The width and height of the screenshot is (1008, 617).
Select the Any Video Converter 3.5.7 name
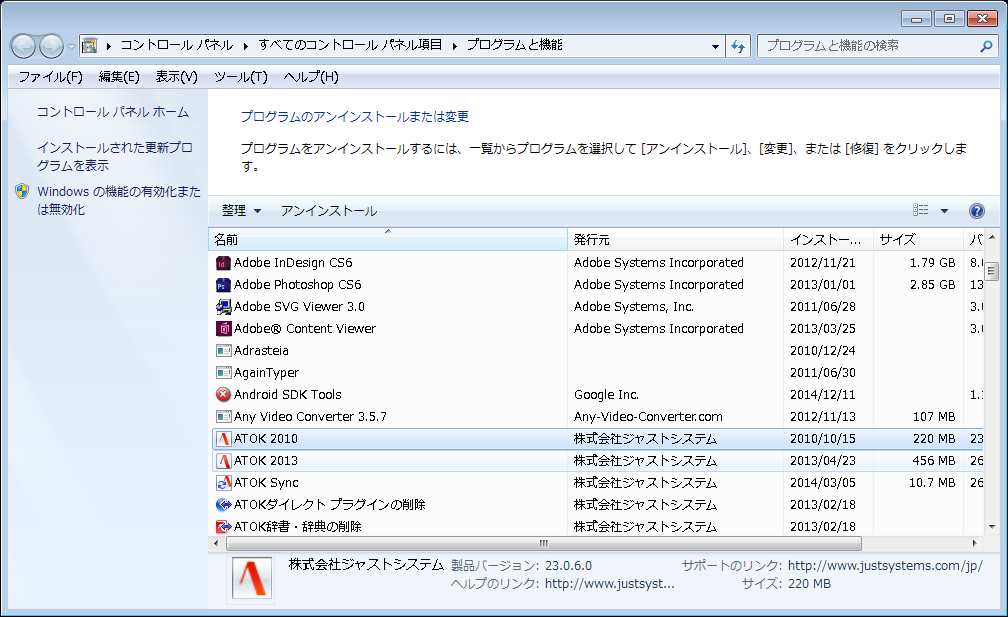310,416
